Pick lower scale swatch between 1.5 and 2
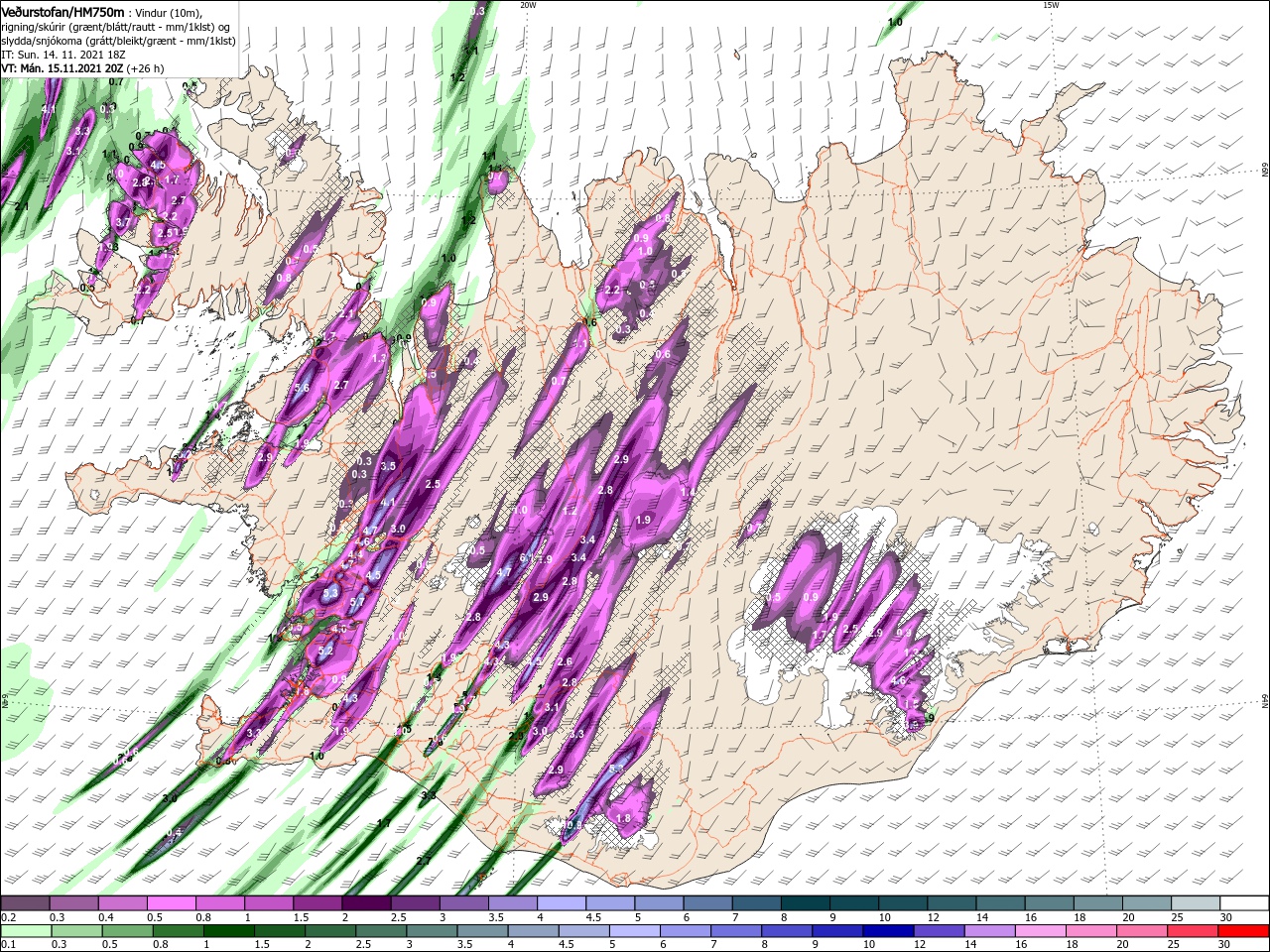This screenshot has width=1270, height=952. [x=279, y=931]
